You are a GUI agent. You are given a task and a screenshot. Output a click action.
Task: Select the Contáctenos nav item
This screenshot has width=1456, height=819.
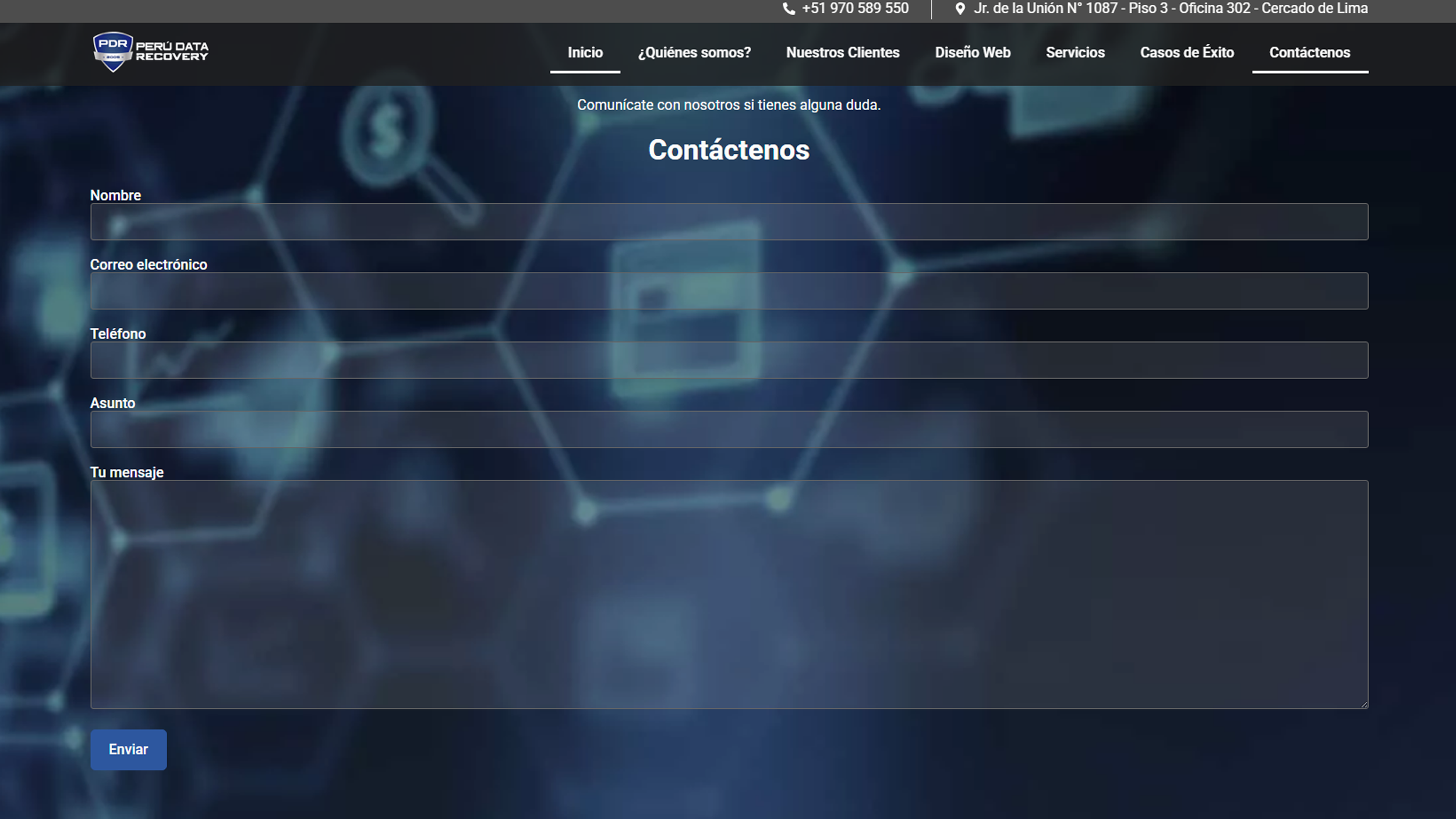(x=1309, y=52)
